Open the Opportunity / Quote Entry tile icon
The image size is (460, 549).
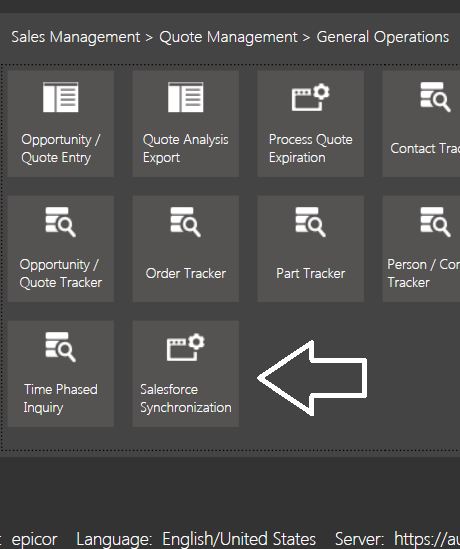[x=61, y=97]
